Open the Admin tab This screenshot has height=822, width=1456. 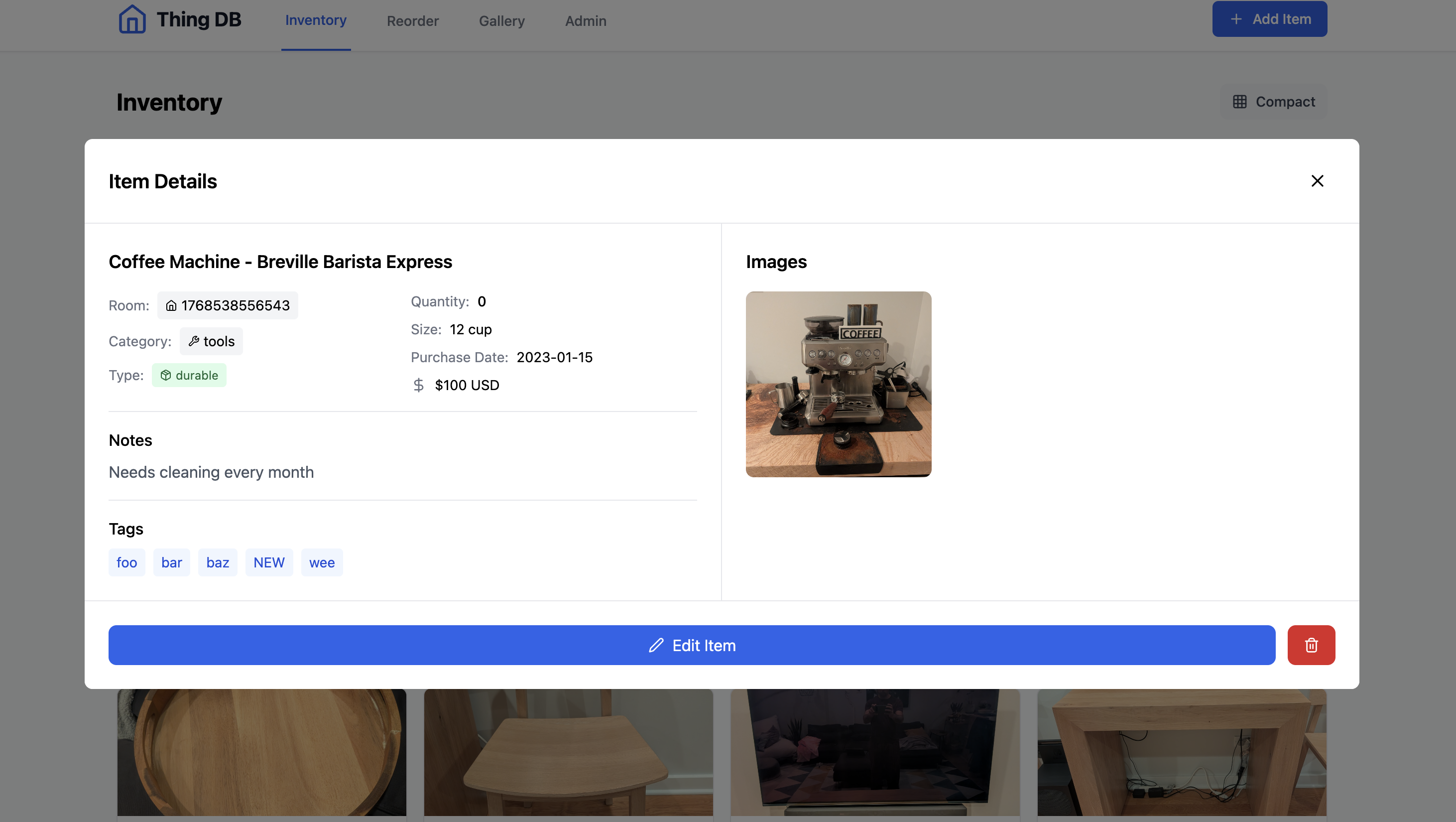pos(586,21)
